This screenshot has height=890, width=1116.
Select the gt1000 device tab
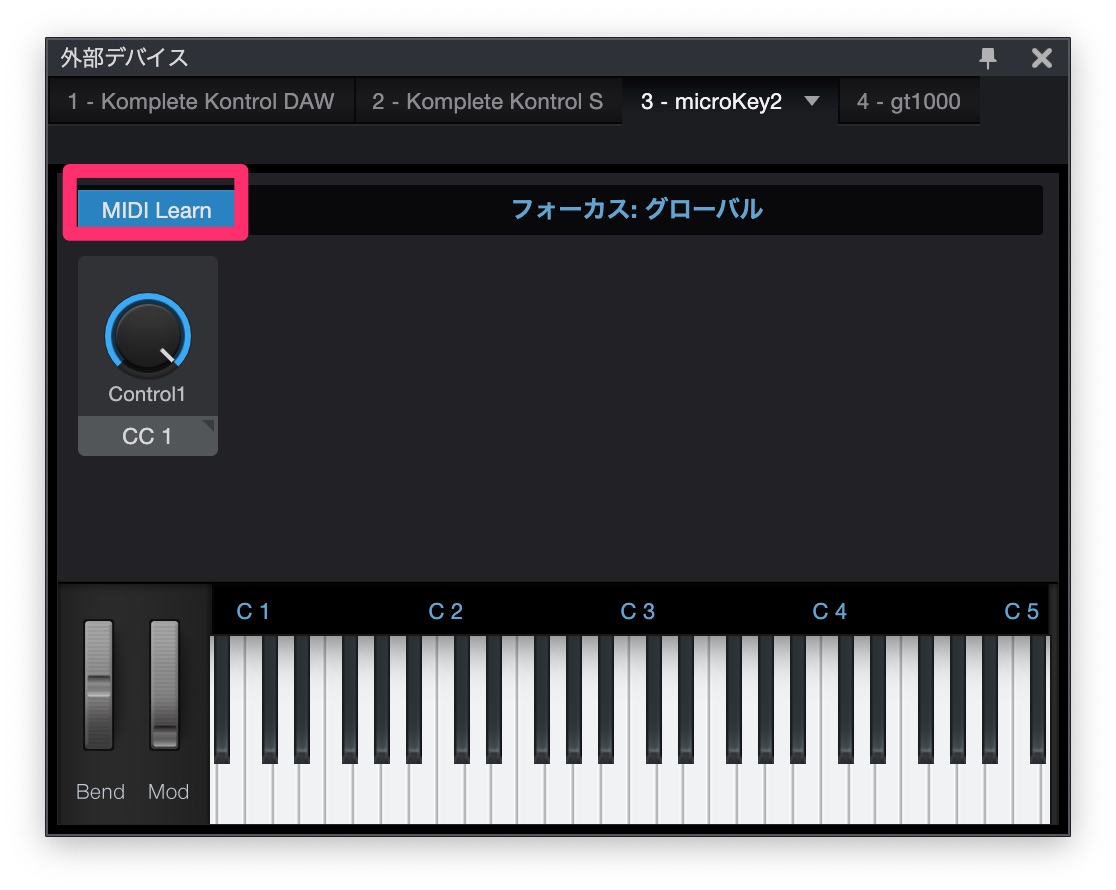908,102
